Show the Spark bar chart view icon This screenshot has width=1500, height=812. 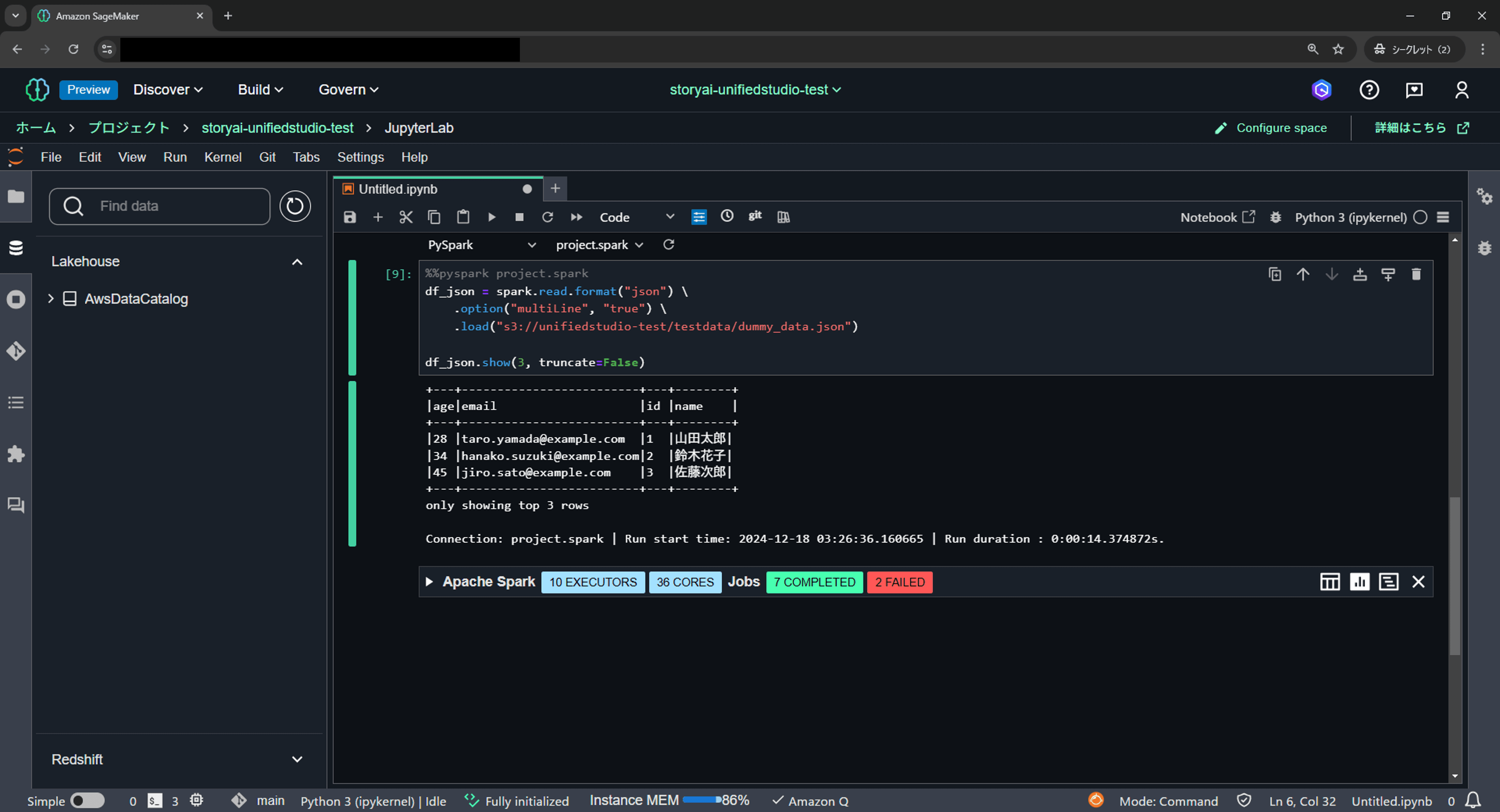1360,582
